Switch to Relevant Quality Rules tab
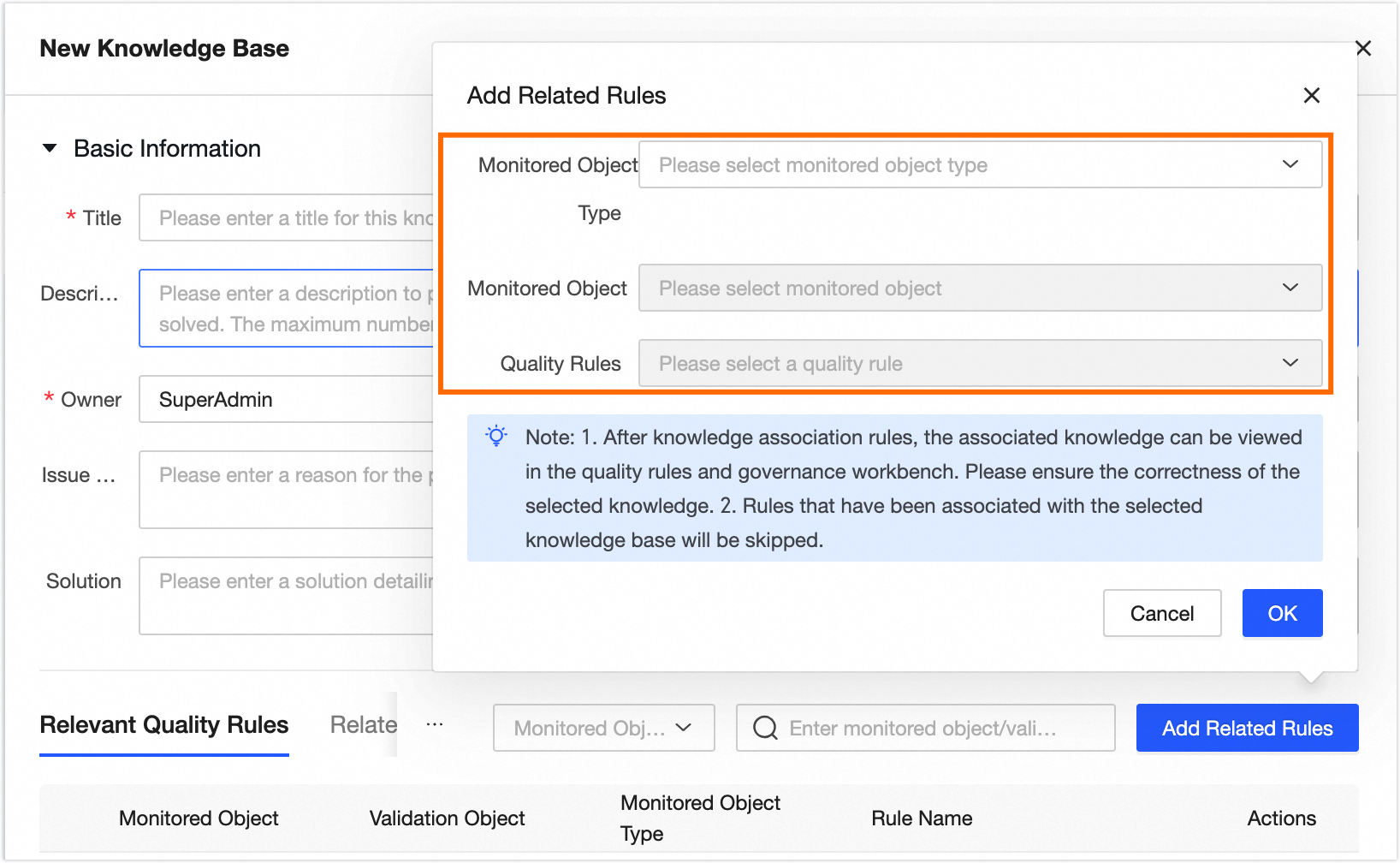 [164, 724]
